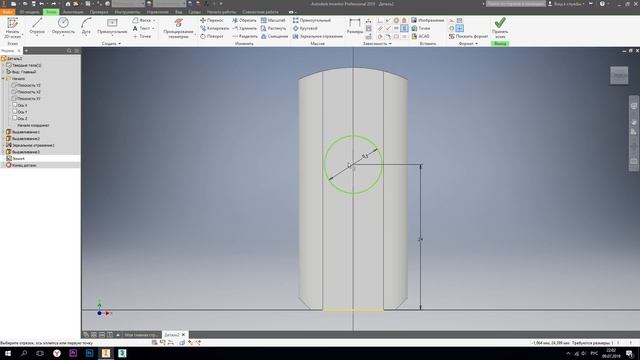Click the Точки import button in Вставить
Screen dimensions: 640x360
point(420,28)
